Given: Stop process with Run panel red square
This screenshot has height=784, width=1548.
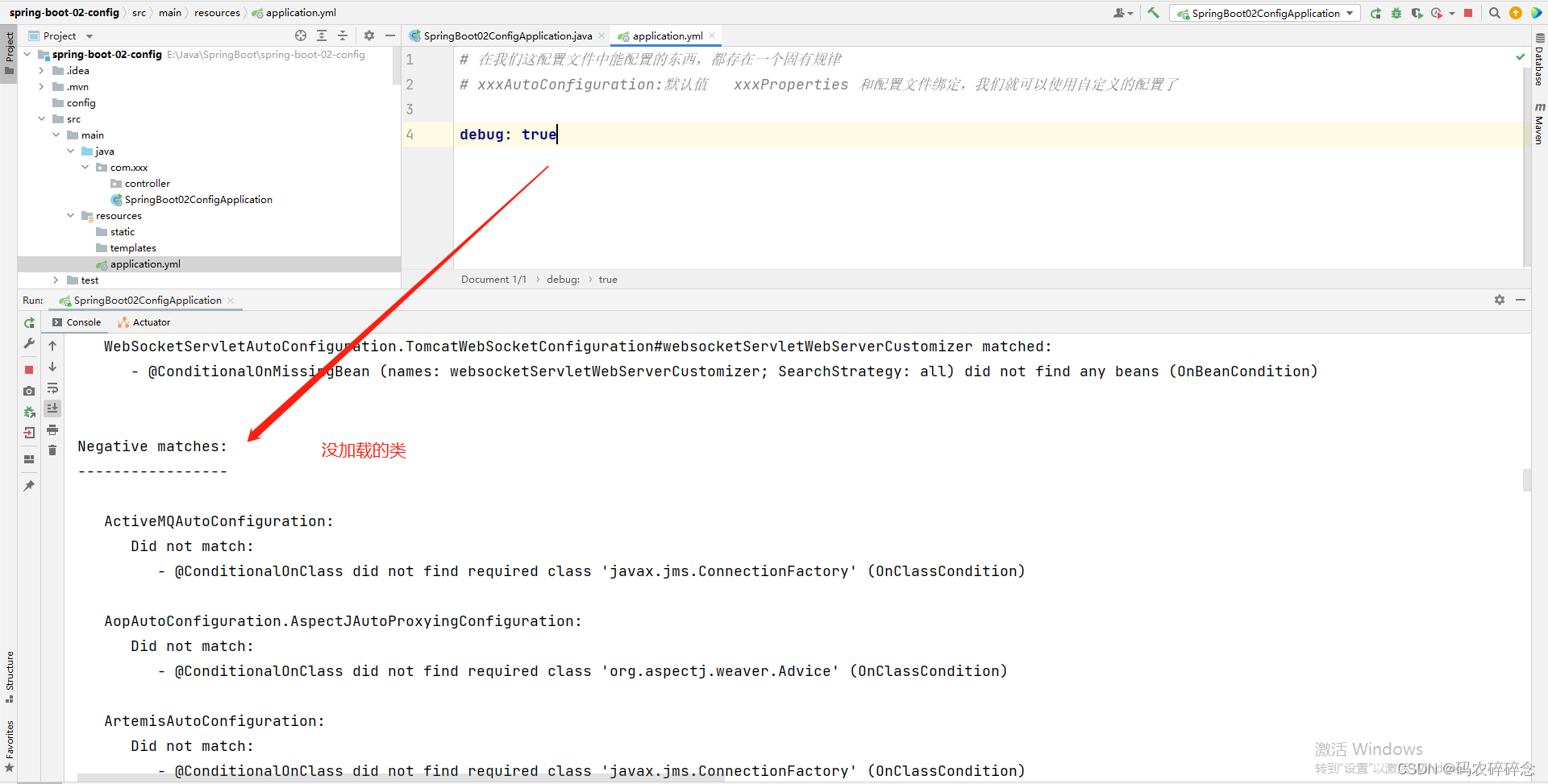Looking at the screenshot, I should coord(29,369).
